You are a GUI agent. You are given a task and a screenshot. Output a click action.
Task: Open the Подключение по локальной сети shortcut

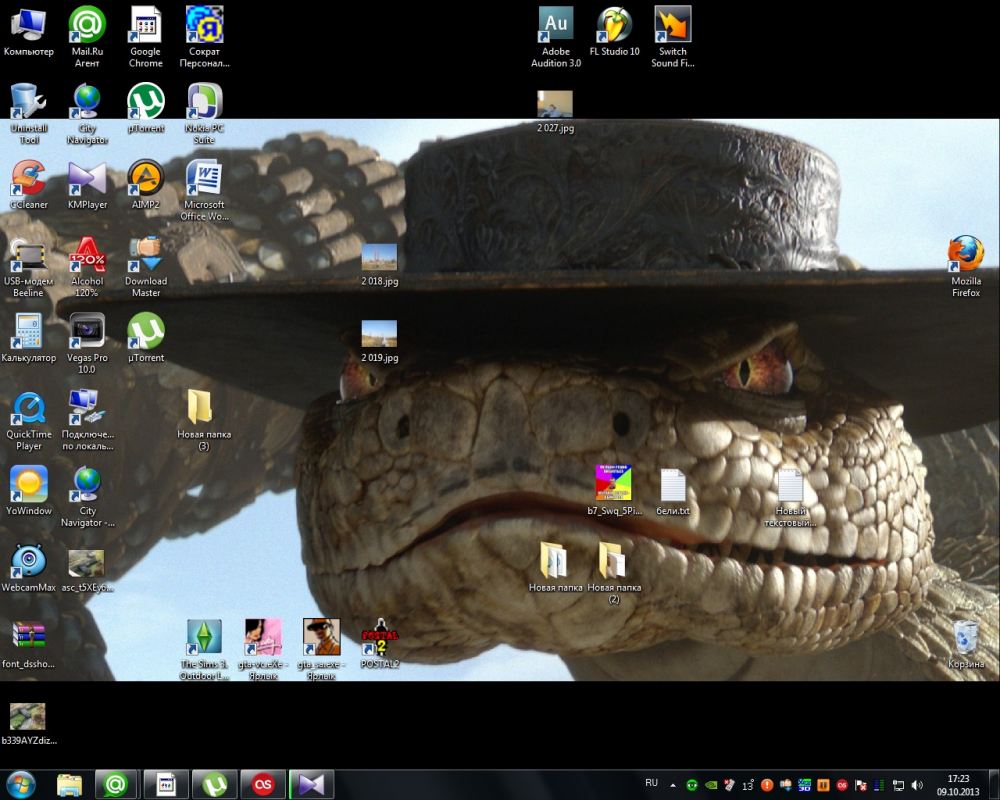pos(87,420)
